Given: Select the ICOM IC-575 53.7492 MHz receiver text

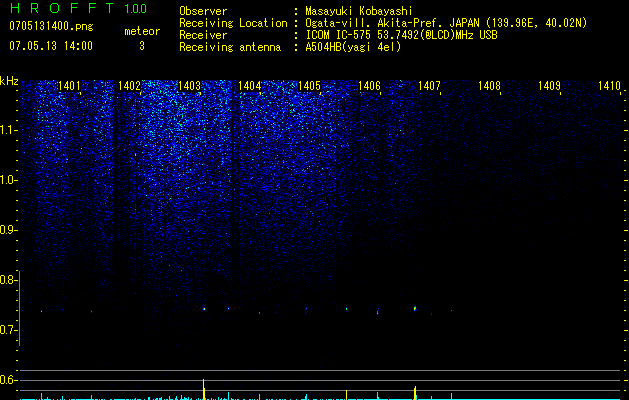Looking at the screenshot, I should (401, 35).
